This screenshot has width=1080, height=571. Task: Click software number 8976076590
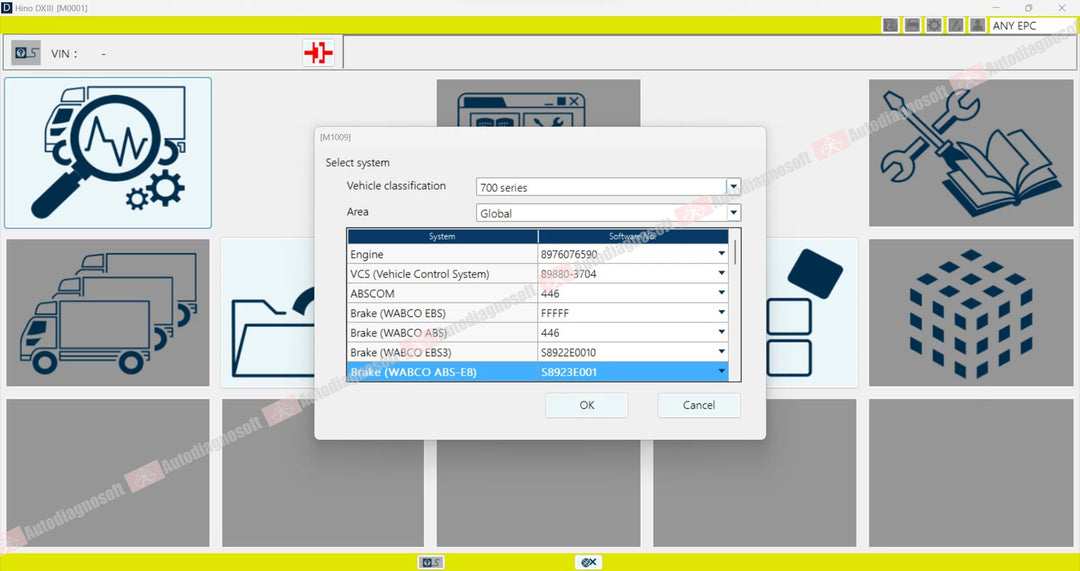569,254
